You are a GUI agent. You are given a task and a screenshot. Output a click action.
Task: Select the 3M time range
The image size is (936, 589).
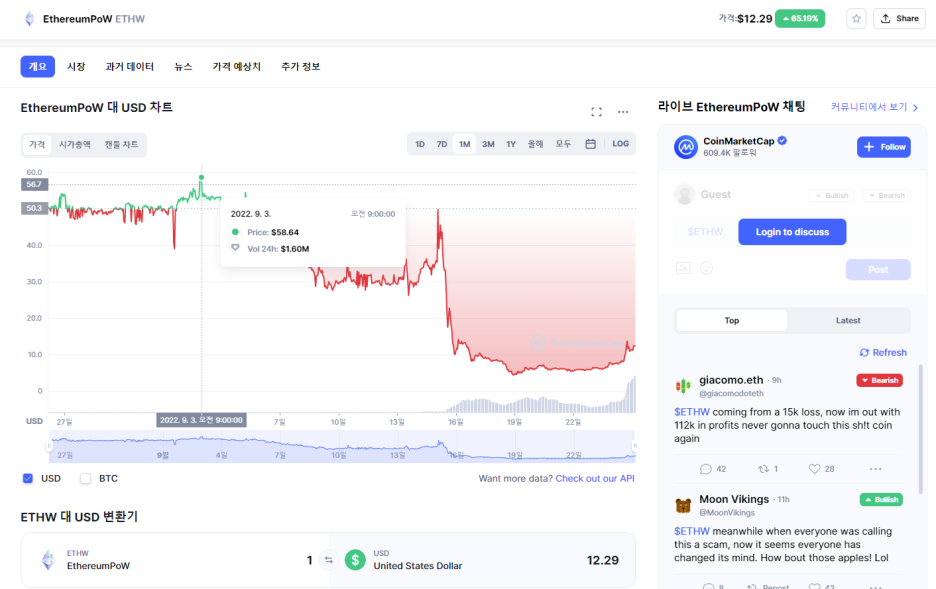pos(488,144)
